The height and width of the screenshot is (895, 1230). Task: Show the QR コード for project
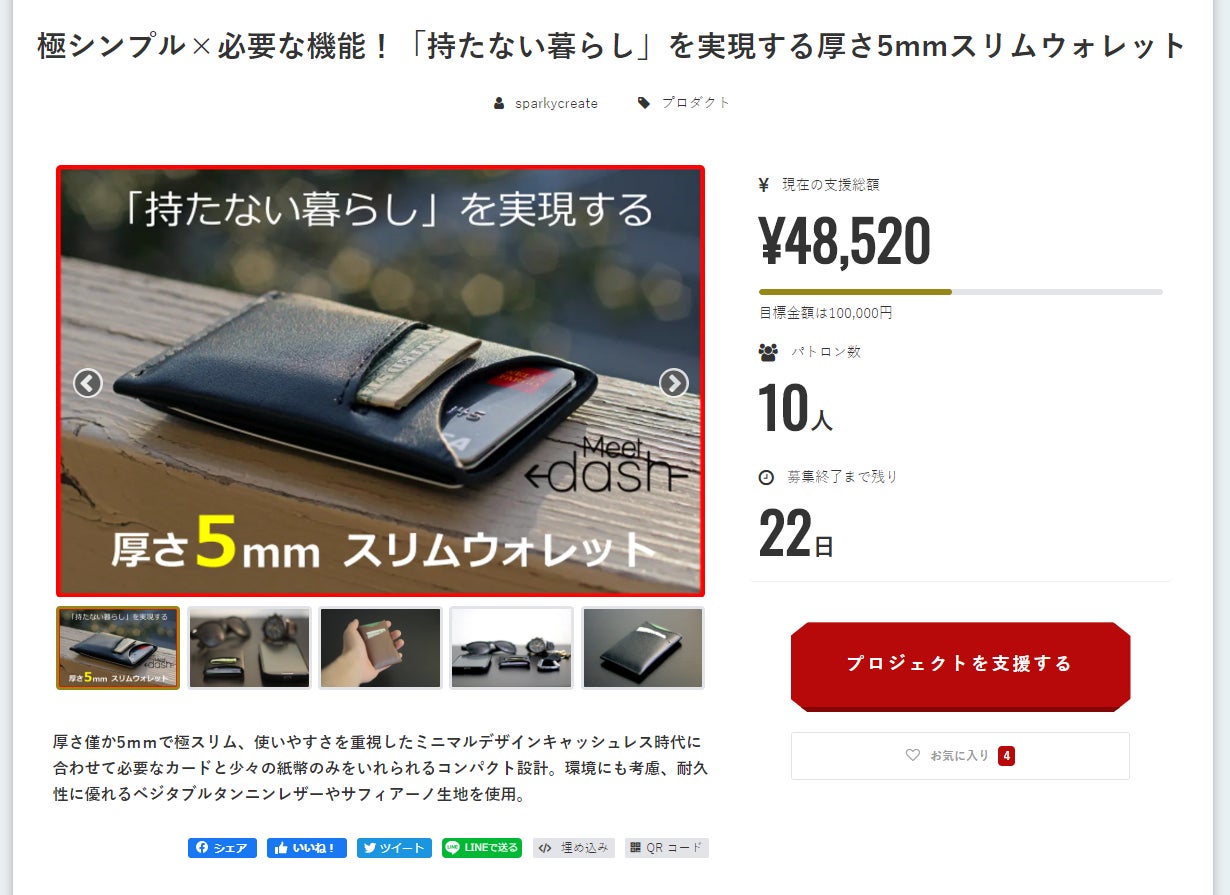point(667,848)
